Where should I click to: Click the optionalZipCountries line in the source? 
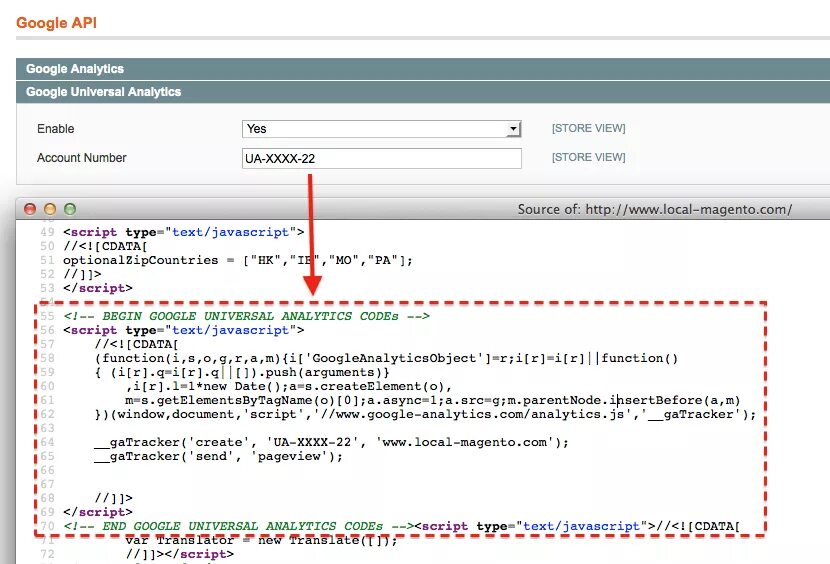coord(238,260)
